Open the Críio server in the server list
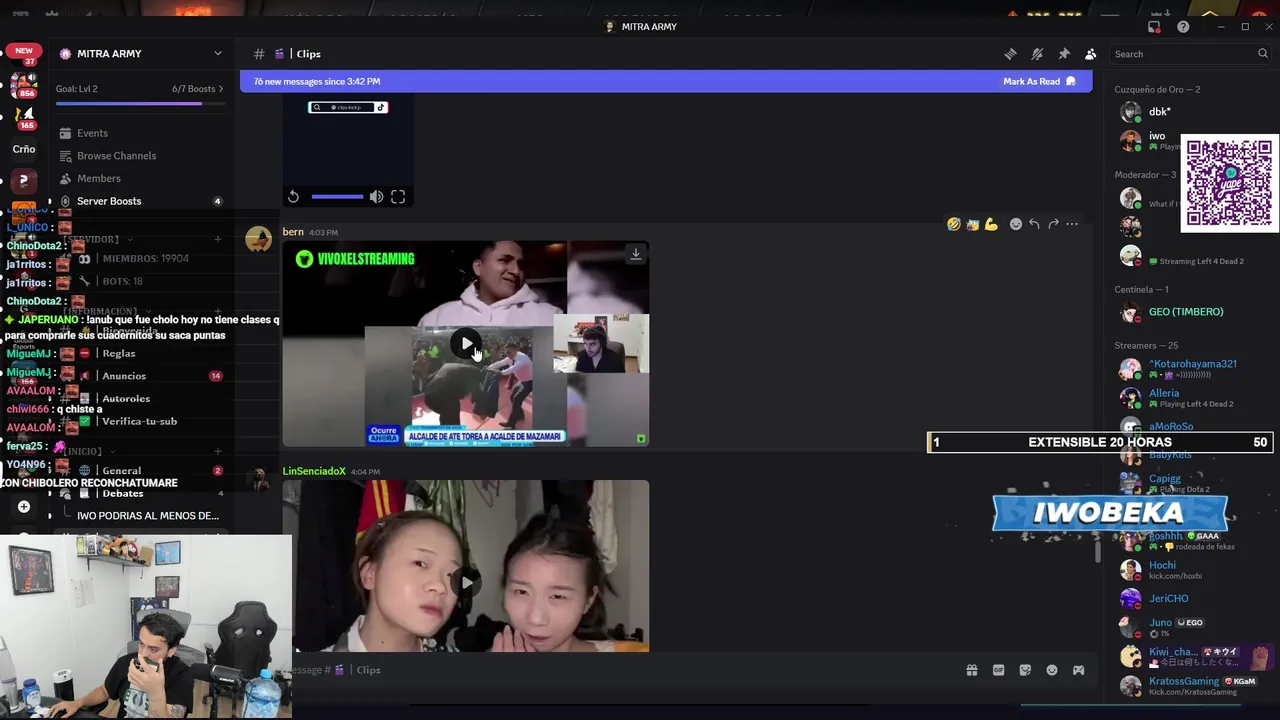The width and height of the screenshot is (1280, 720). coord(24,149)
